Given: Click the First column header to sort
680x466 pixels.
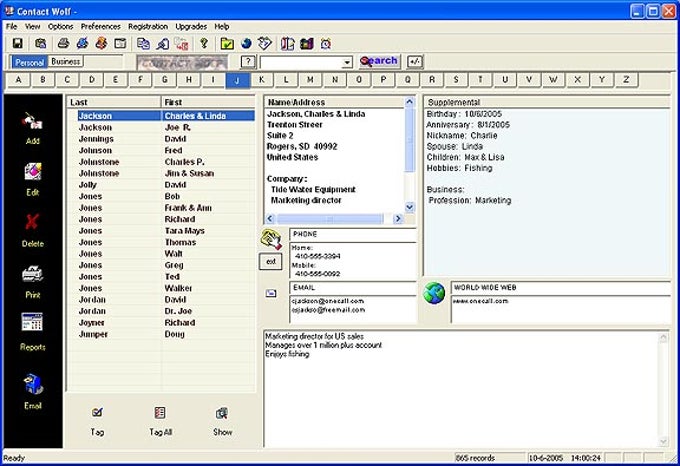Looking at the screenshot, I should (x=208, y=102).
